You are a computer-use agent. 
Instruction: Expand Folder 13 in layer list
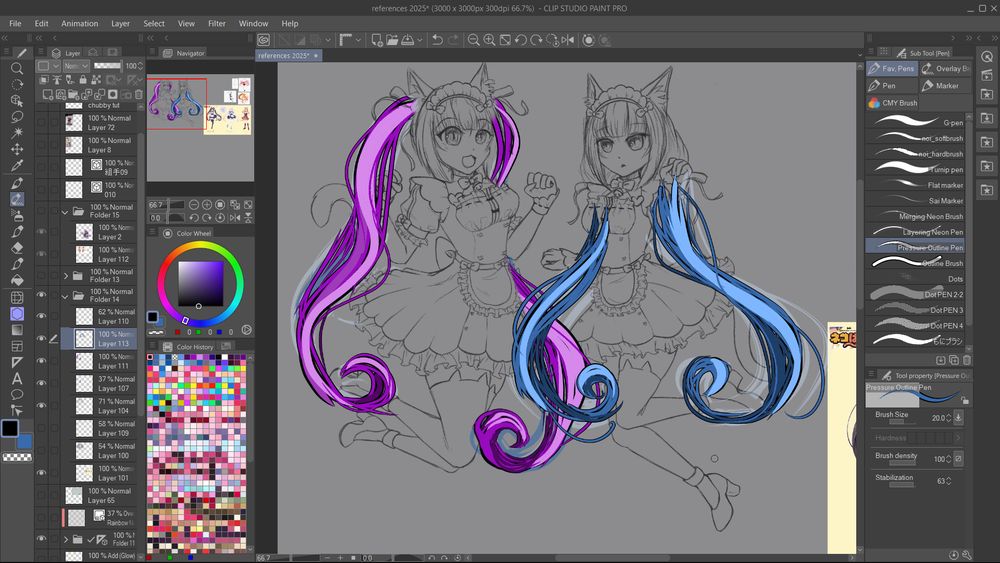pos(66,276)
